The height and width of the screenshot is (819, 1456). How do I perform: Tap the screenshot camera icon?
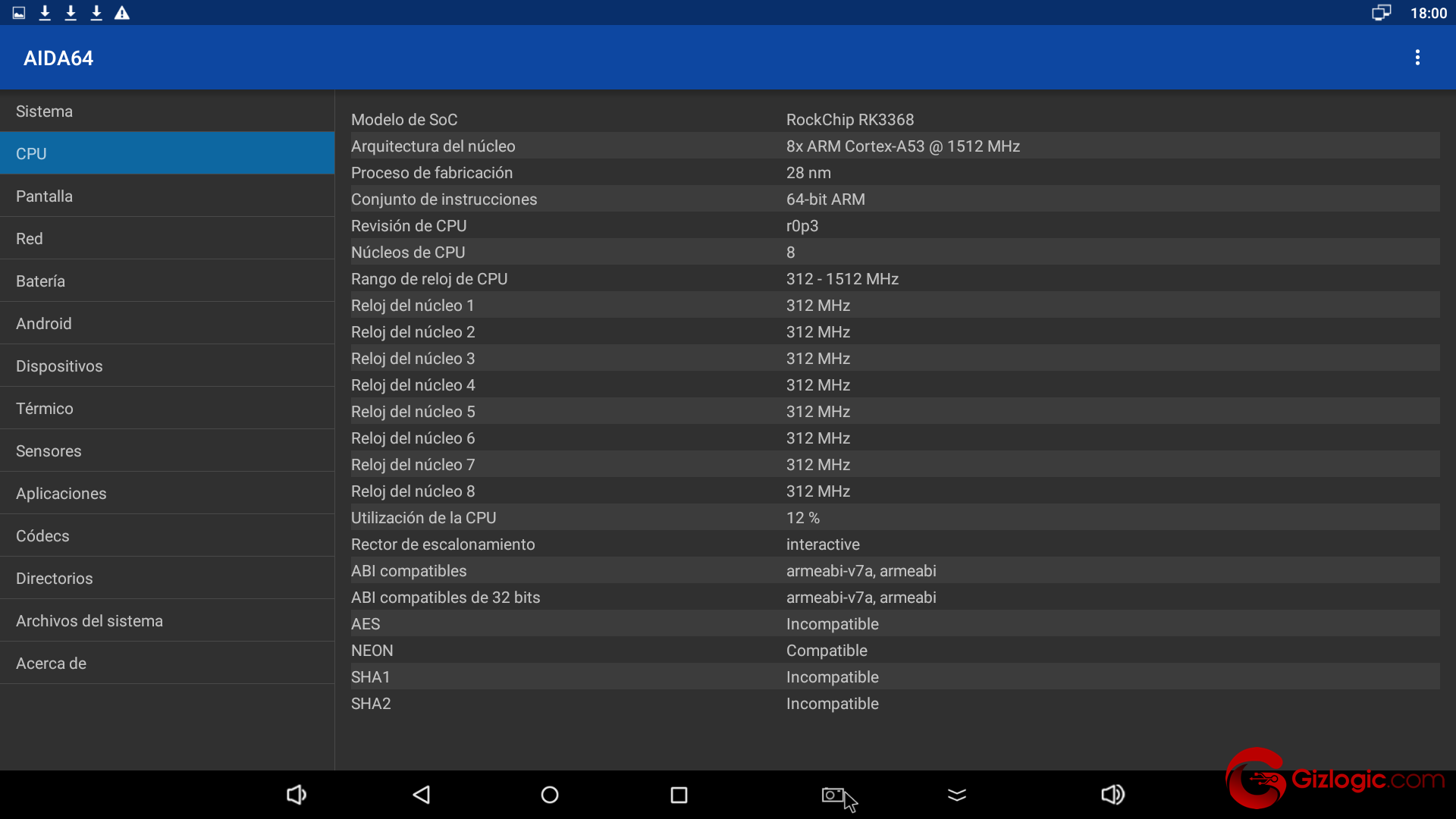833,794
